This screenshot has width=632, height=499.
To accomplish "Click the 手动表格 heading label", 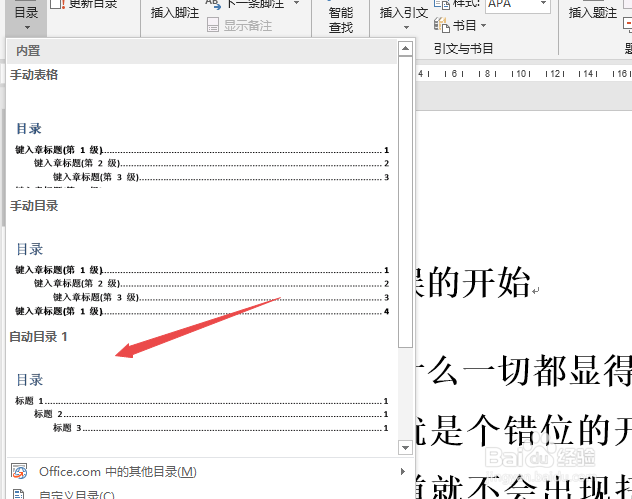I will click(x=34, y=75).
